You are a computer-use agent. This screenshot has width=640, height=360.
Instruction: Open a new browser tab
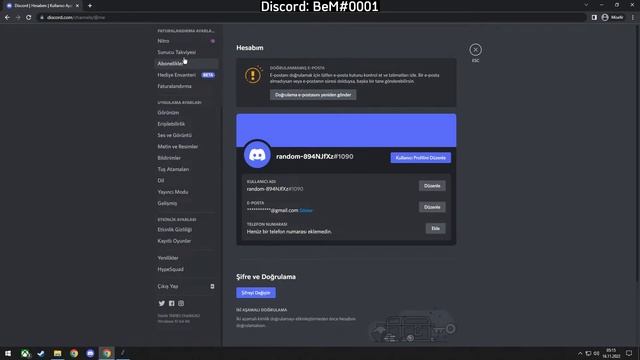[90, 6]
